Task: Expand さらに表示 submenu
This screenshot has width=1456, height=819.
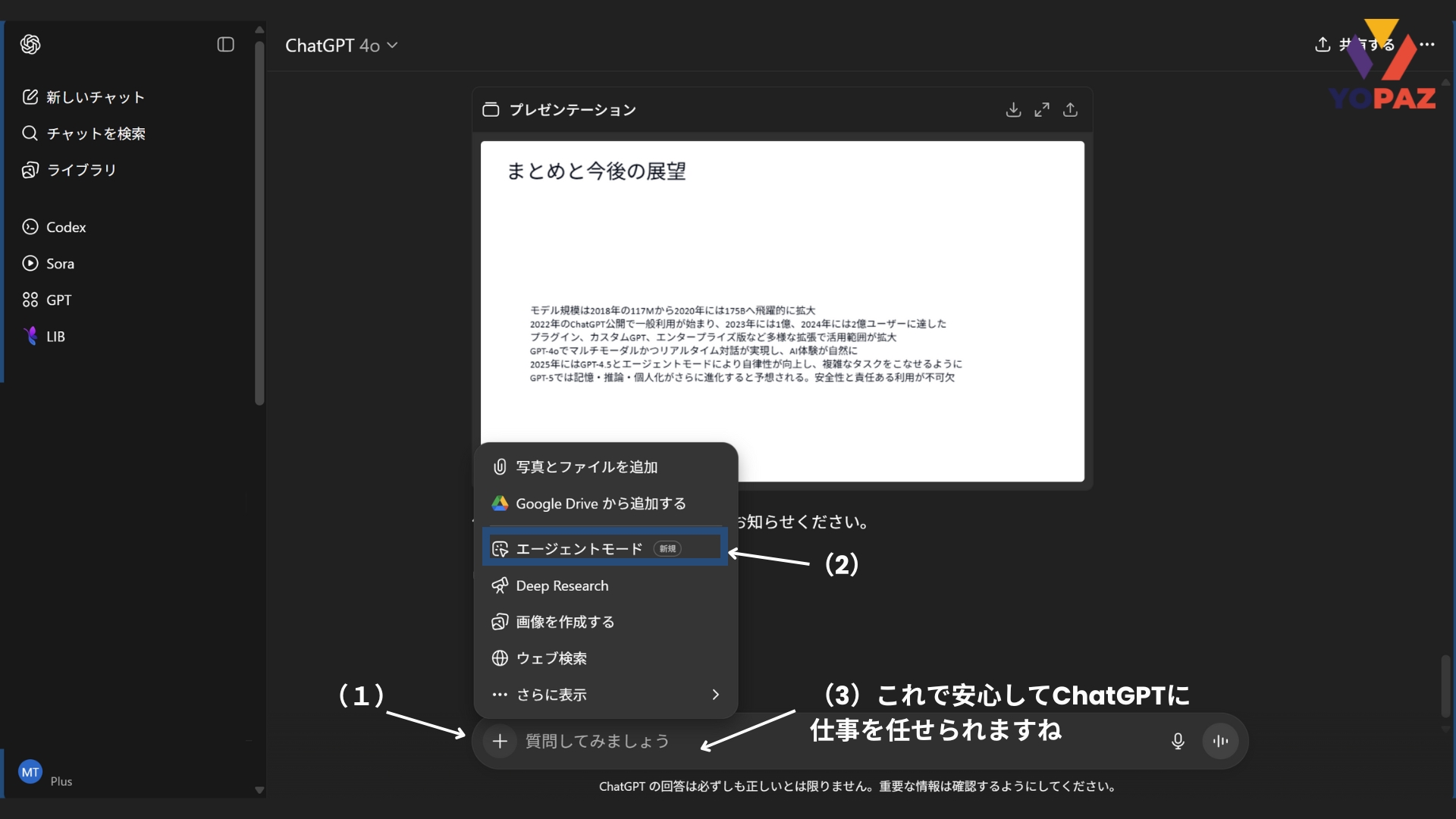Action: [x=605, y=695]
